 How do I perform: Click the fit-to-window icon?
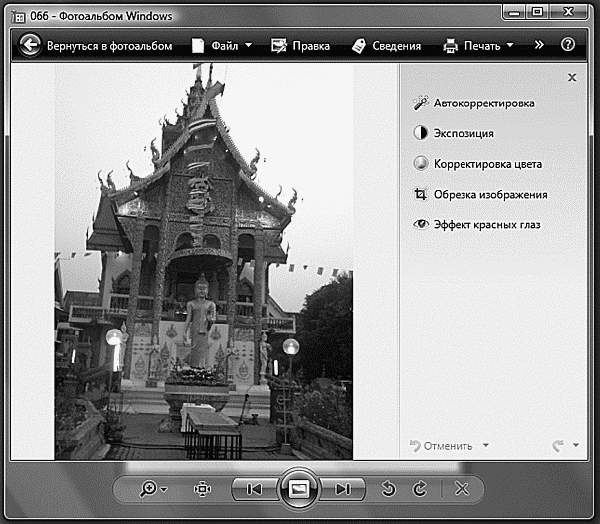click(x=202, y=488)
